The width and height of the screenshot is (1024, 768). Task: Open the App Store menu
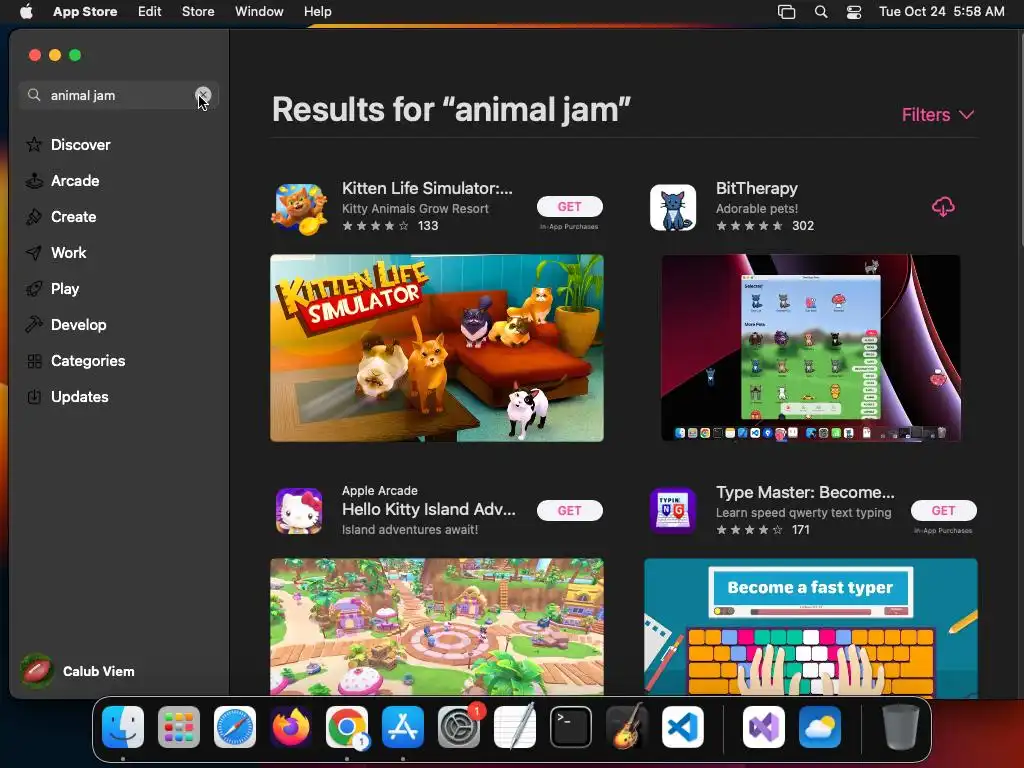[x=85, y=12]
